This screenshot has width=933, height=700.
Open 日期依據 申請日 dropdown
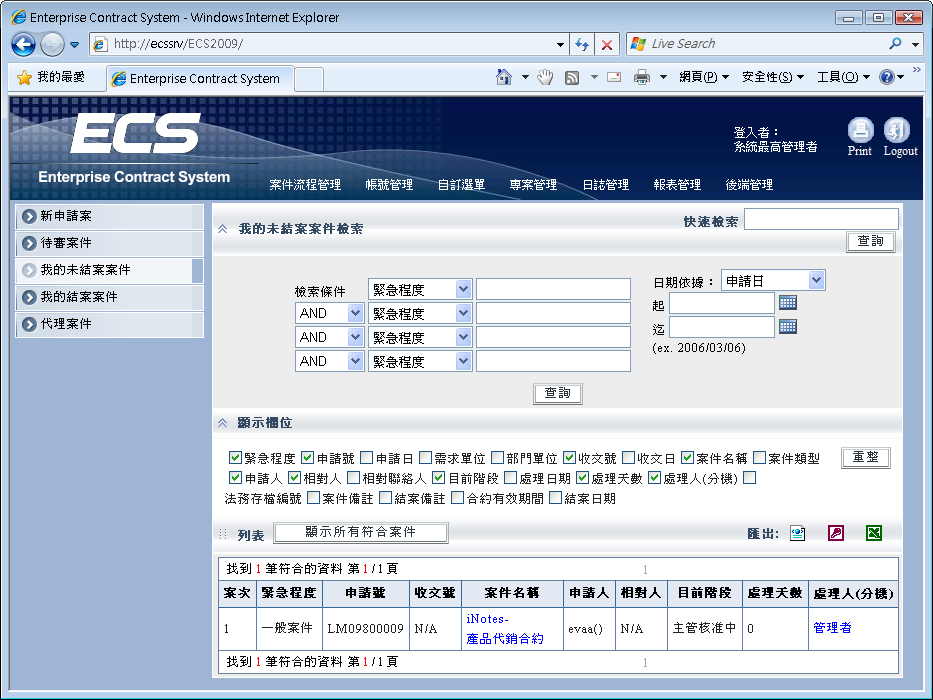(x=773, y=280)
